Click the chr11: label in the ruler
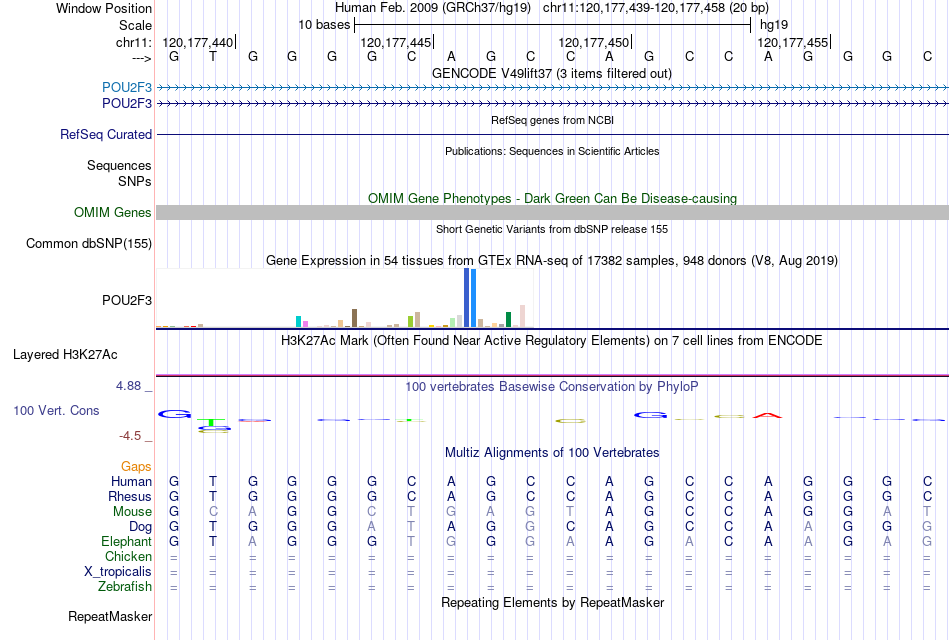950x640 pixels. tap(134, 42)
